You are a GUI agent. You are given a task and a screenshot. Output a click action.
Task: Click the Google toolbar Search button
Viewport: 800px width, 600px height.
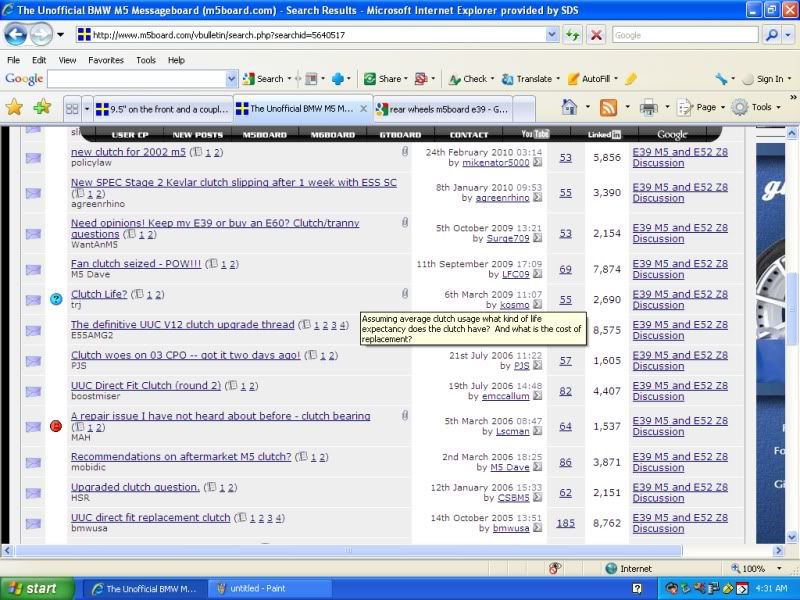[x=263, y=79]
